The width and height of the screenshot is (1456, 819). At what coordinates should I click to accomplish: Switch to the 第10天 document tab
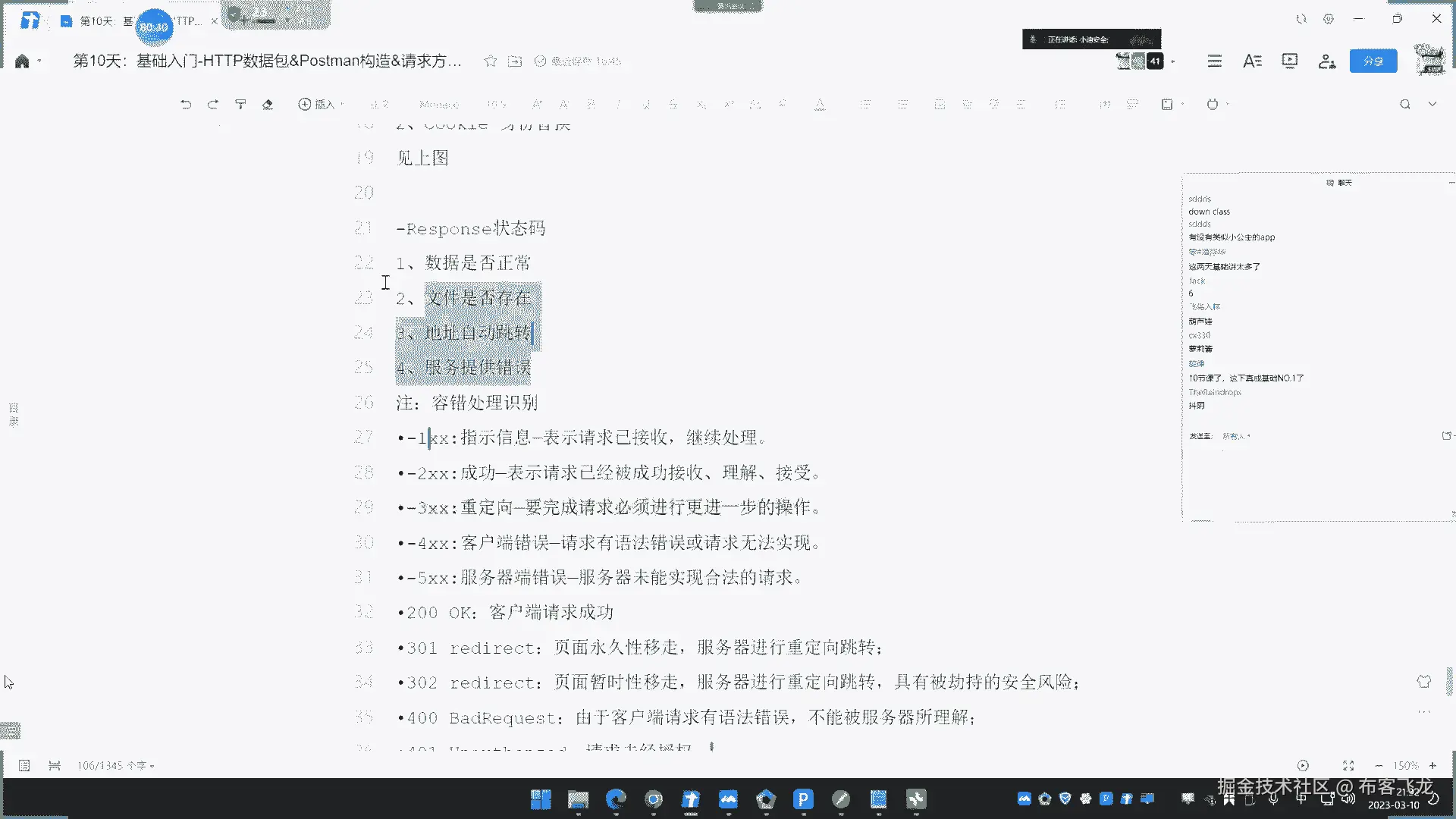97,21
